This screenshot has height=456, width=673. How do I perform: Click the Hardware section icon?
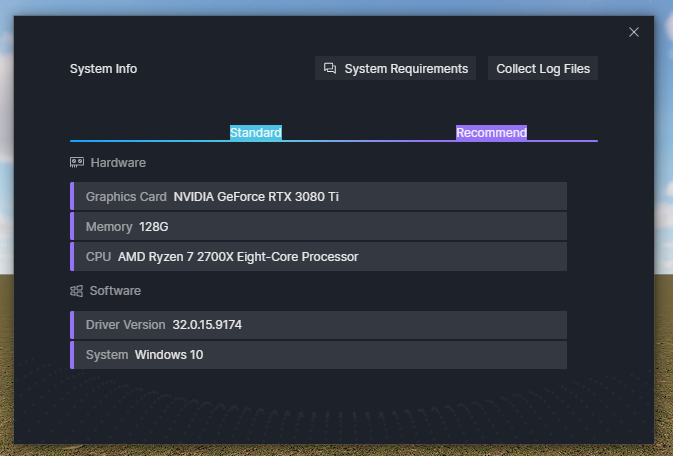77,162
